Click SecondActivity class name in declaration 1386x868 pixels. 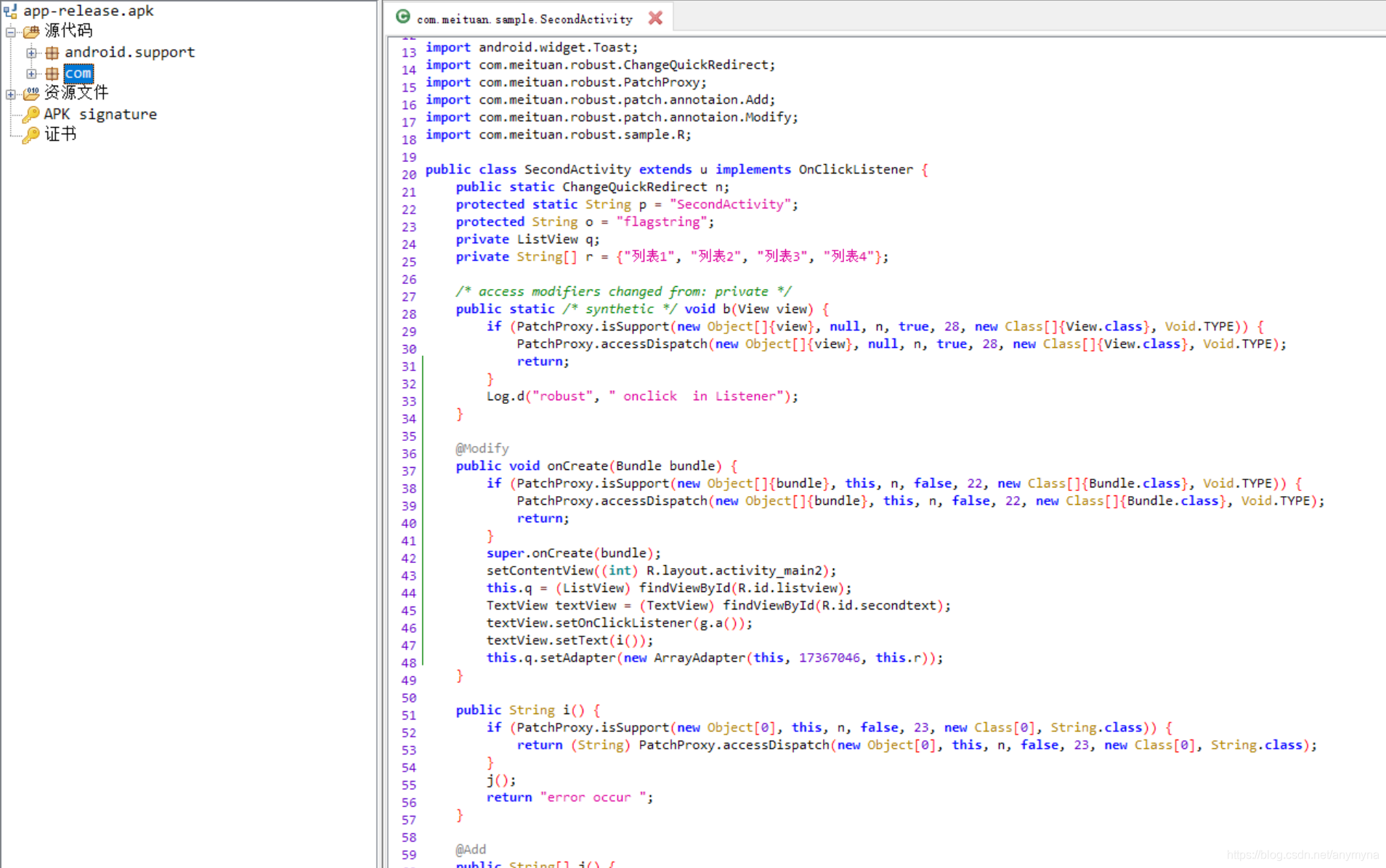577,169
